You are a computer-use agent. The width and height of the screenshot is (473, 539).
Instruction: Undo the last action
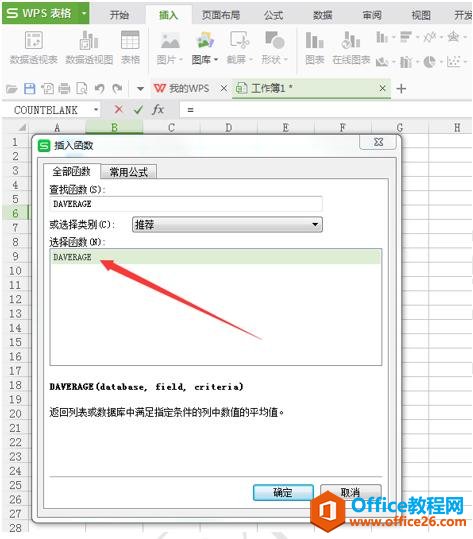click(100, 89)
